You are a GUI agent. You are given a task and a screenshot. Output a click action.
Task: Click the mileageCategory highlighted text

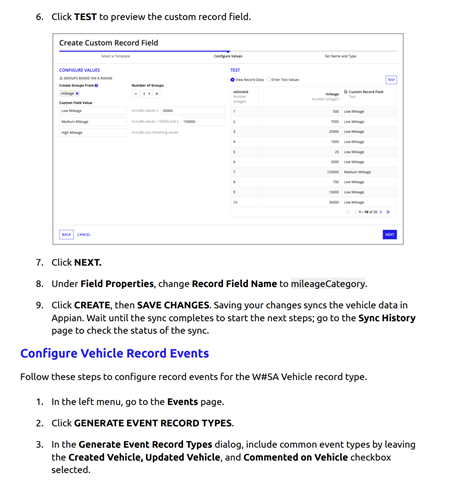[328, 284]
